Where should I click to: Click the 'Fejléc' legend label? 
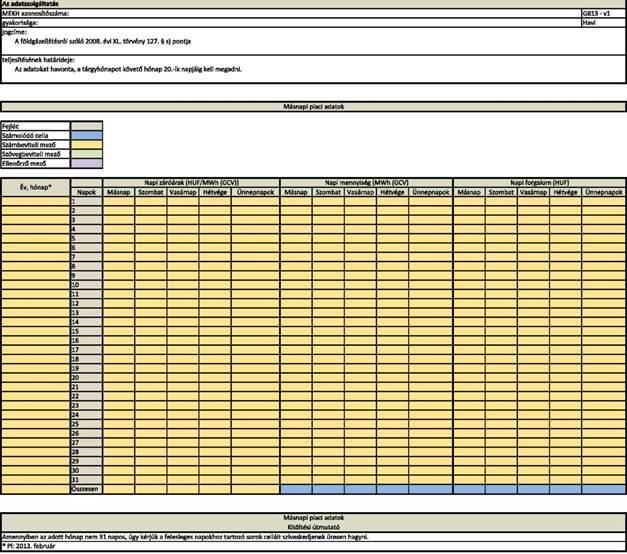(10, 126)
